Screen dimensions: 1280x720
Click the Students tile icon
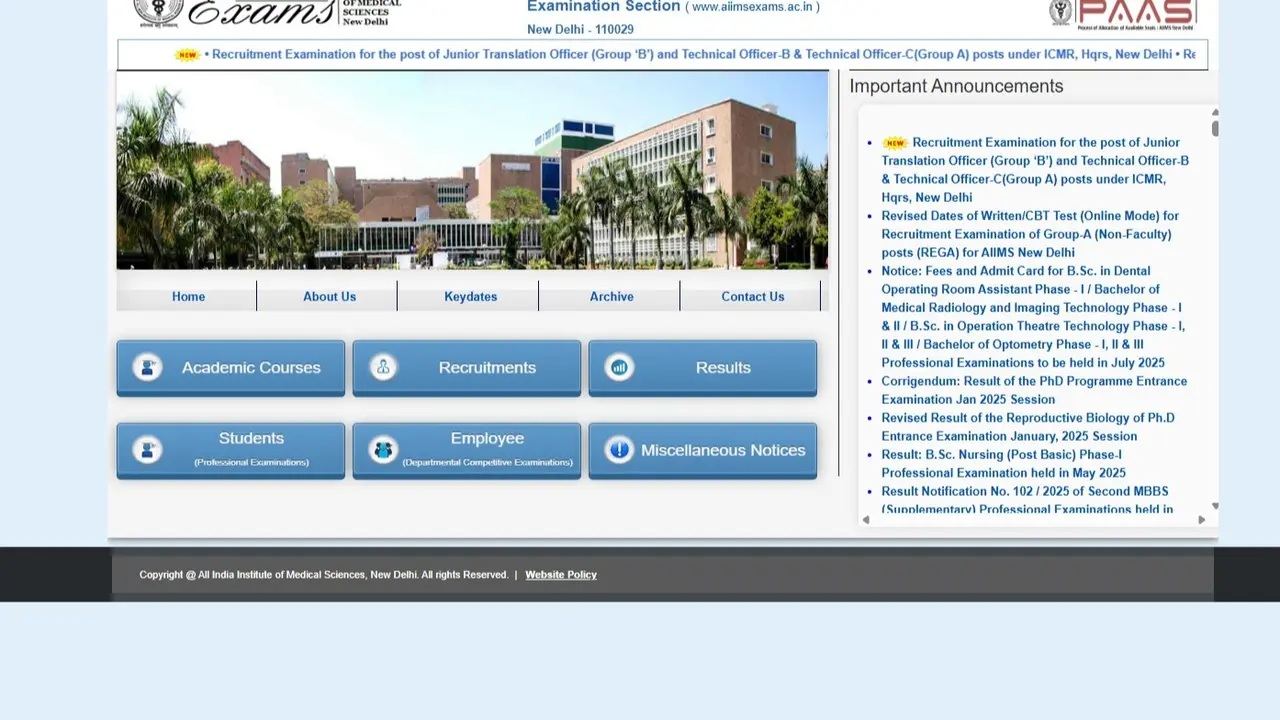pyautogui.click(x=147, y=450)
